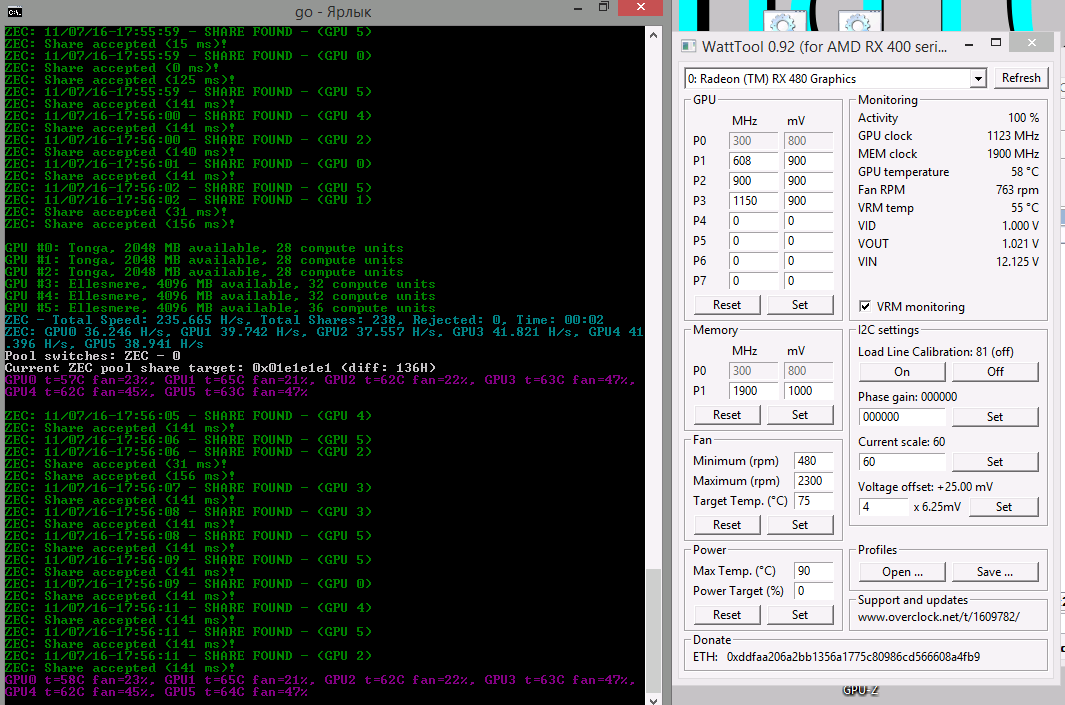Click Set in the Power section
The height and width of the screenshot is (705, 1065).
click(800, 615)
